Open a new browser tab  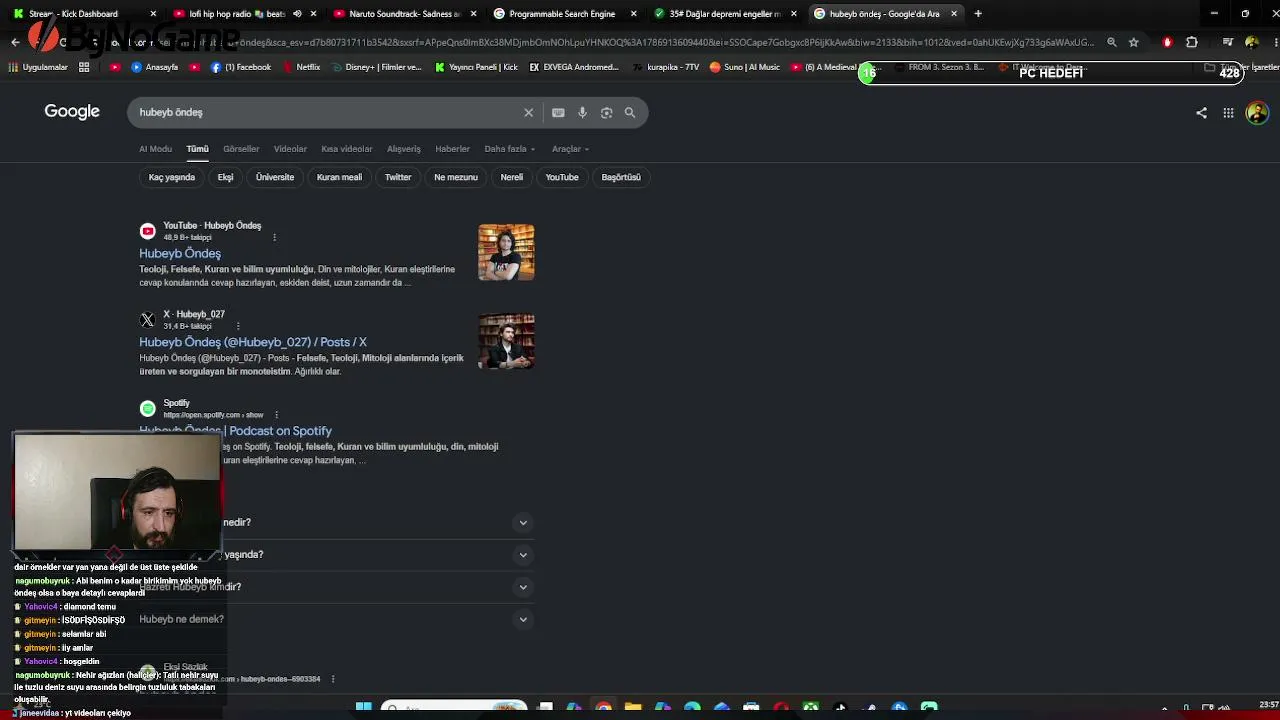978,14
